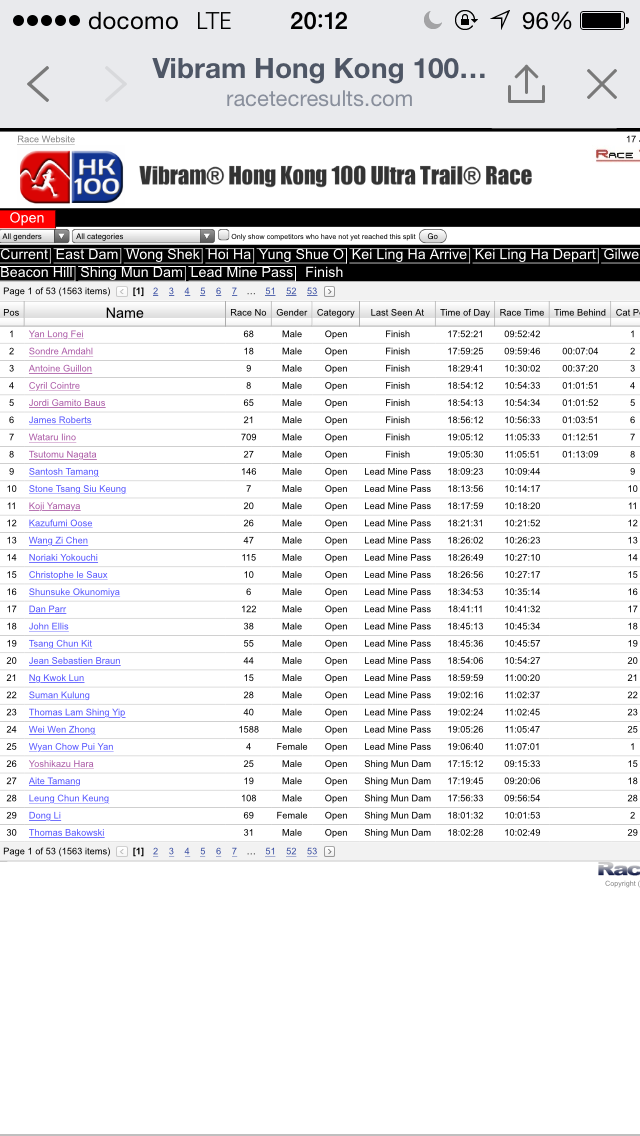Open Yan Long Fei's result link
This screenshot has height=1136, width=640.
click(56, 334)
